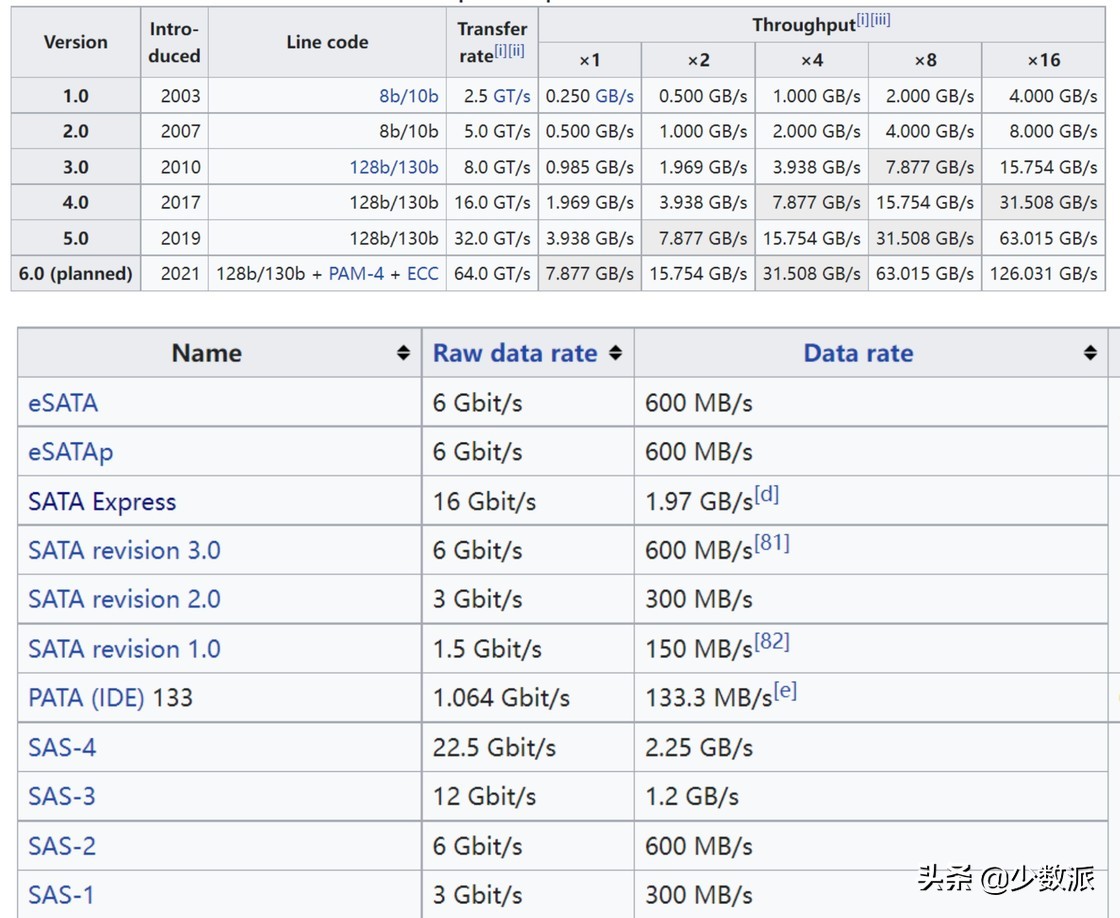Open reference [82] beside 150 MB/s
Viewport: 1120px width, 918px height.
(x=771, y=642)
